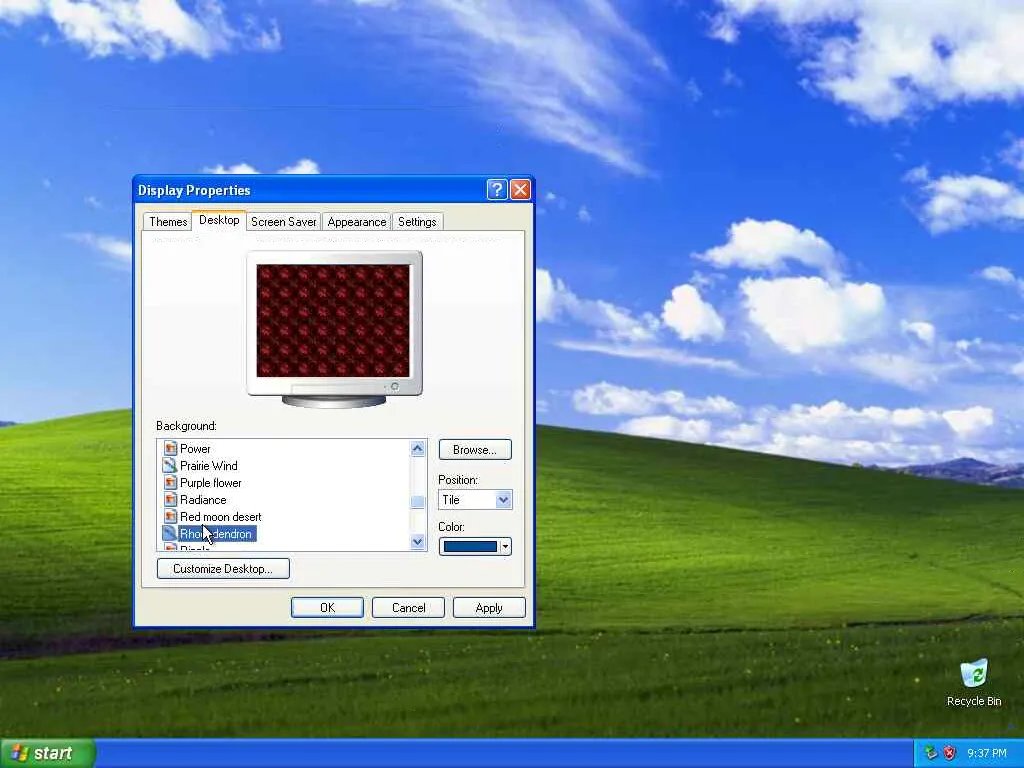Go to the Appearance tab
The image size is (1024, 768).
click(357, 222)
